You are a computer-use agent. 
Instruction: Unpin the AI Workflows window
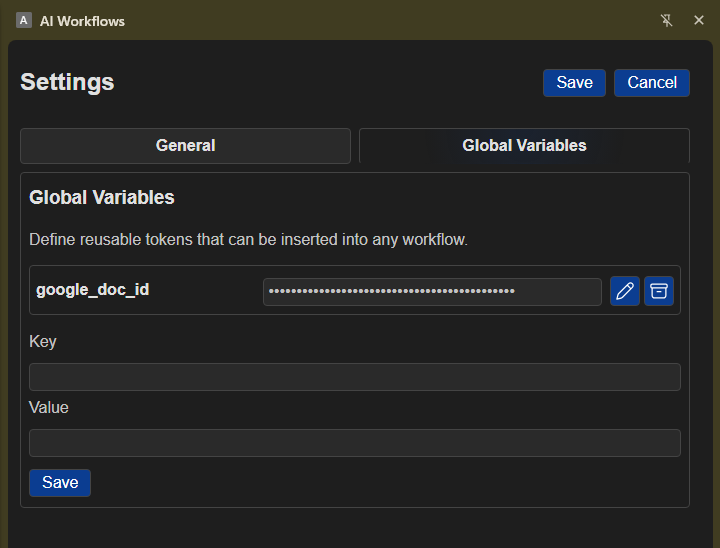click(666, 20)
